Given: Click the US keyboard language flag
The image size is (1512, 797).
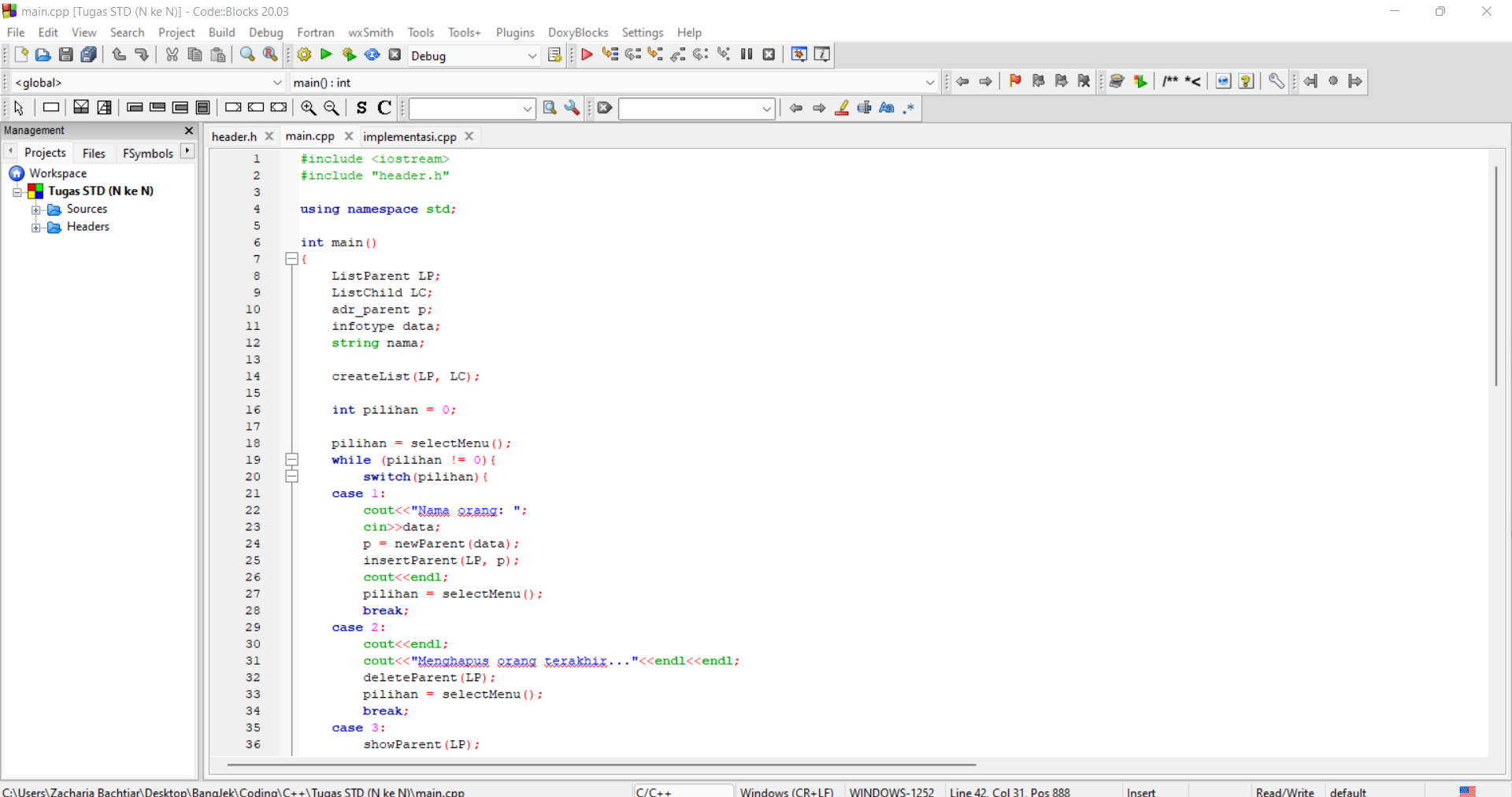Looking at the screenshot, I should [1468, 791].
